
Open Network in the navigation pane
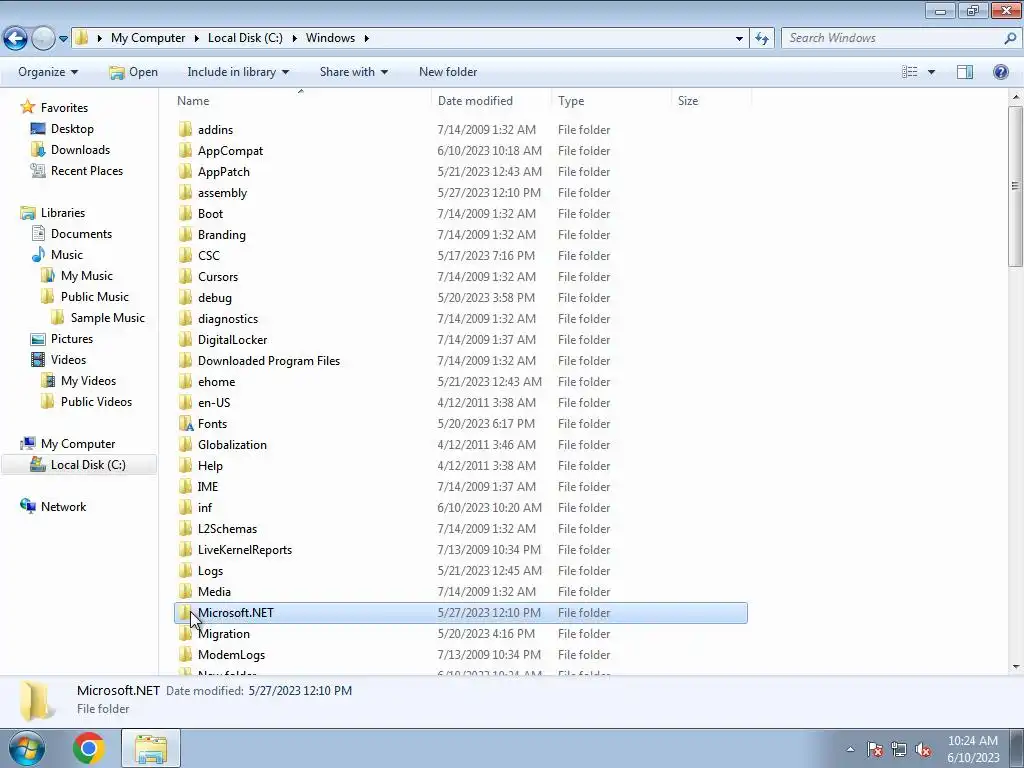coord(63,507)
